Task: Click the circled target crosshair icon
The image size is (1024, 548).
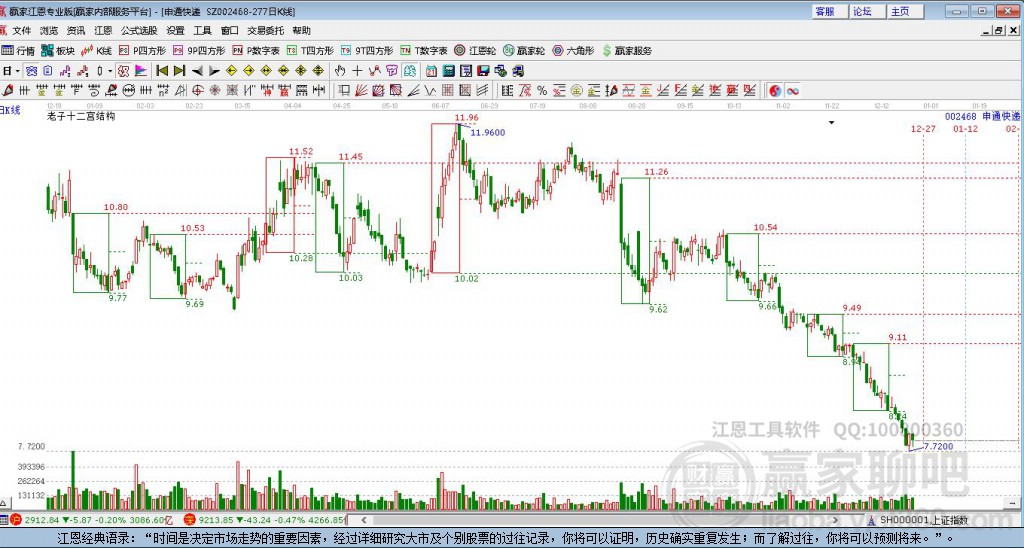Action: (x=198, y=90)
